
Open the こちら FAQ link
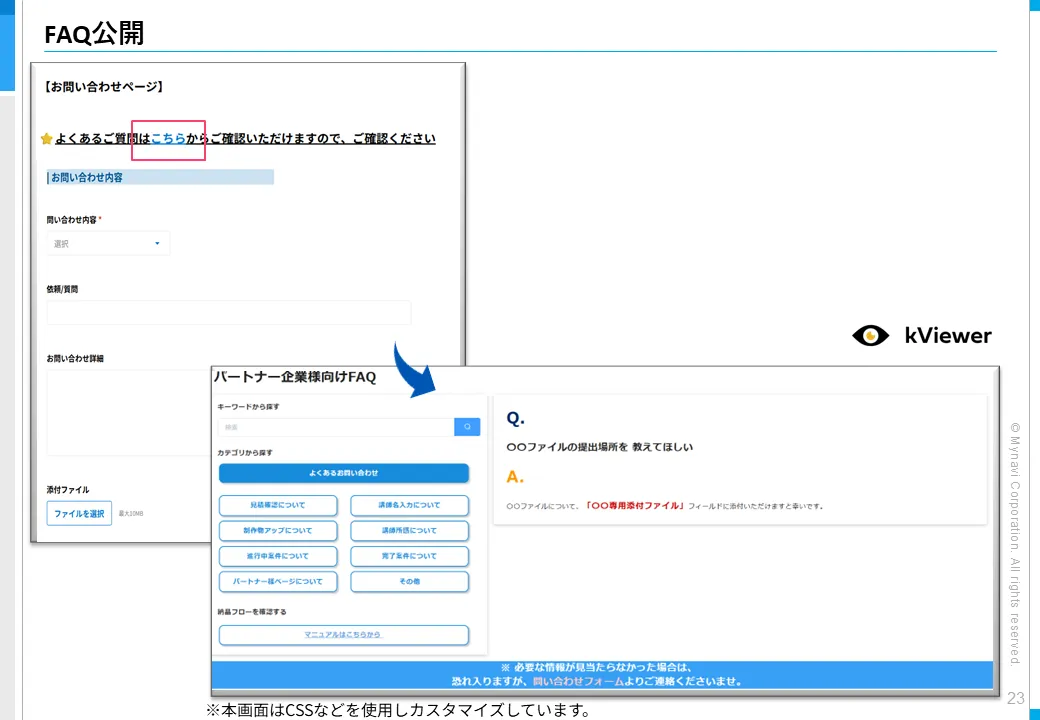click(x=168, y=139)
